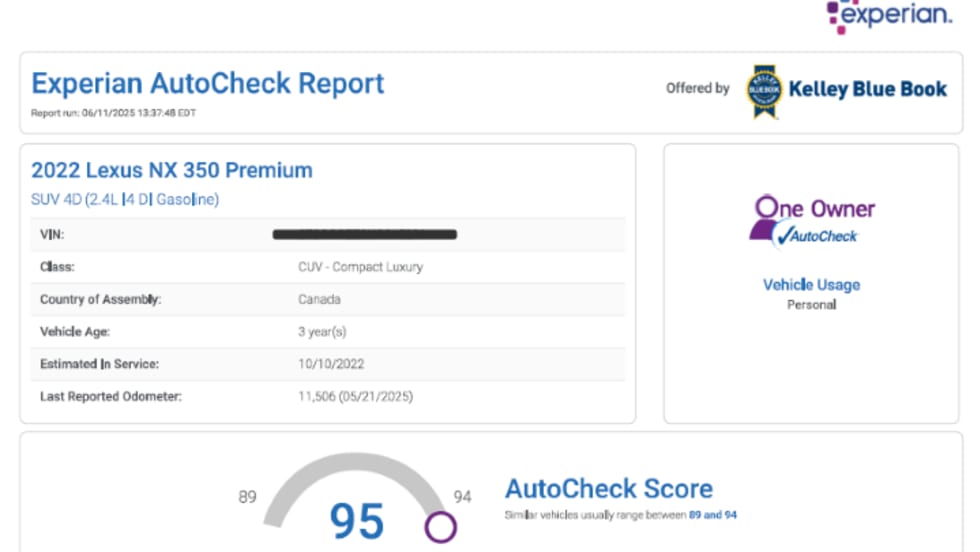Click the 'Vehicle Age:' label
The height and width of the screenshot is (552, 980).
tap(75, 332)
